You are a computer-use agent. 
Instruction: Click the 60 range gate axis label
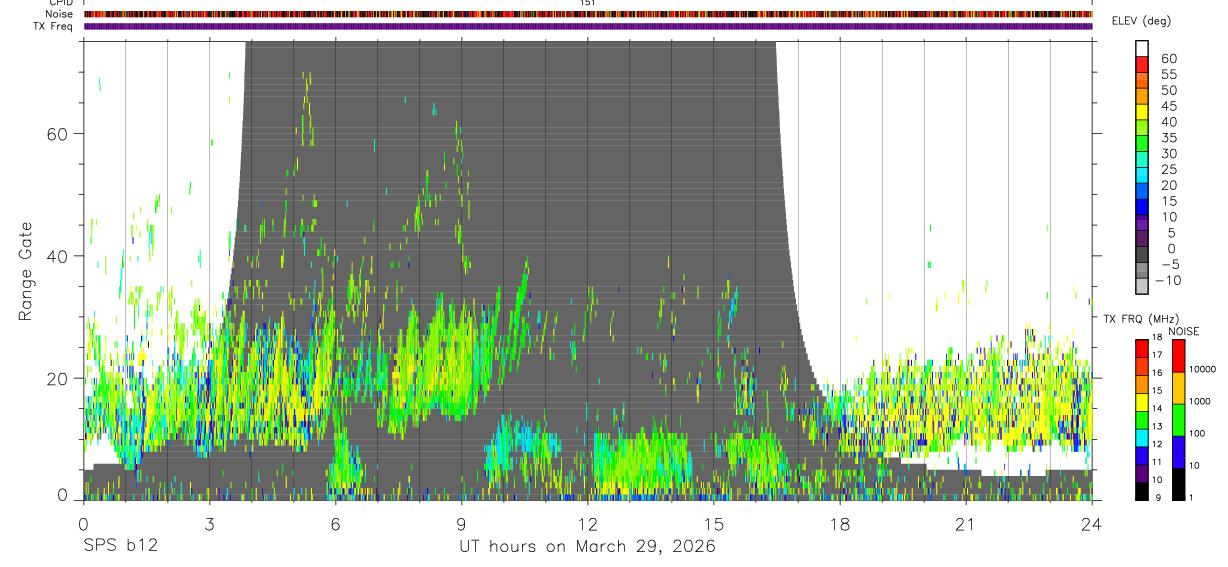pos(58,134)
